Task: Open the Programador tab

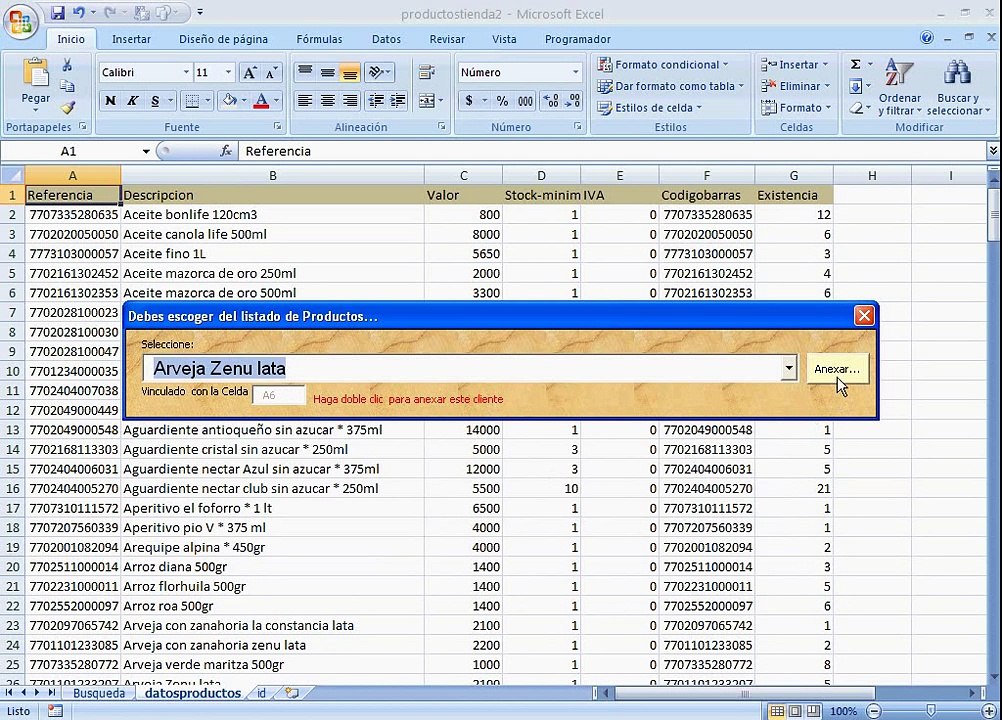Action: (577, 39)
